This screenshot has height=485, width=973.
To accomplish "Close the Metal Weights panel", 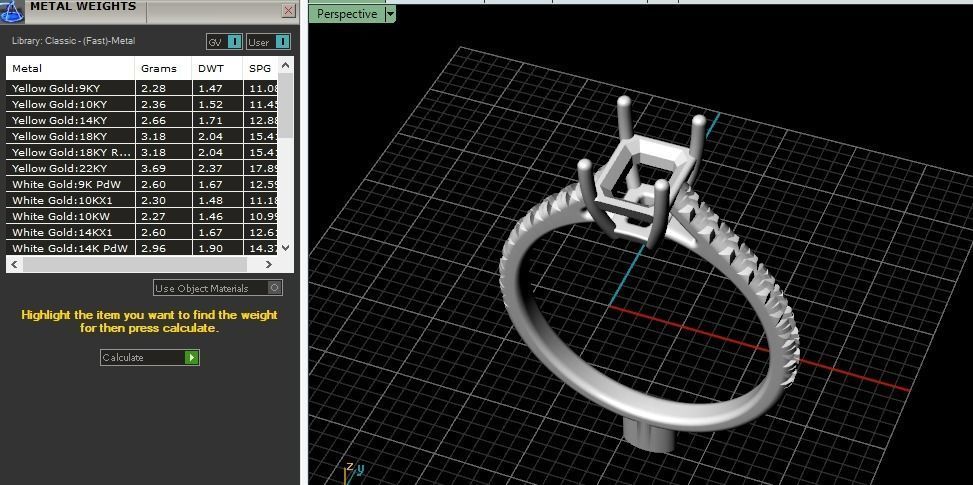I will click(289, 10).
